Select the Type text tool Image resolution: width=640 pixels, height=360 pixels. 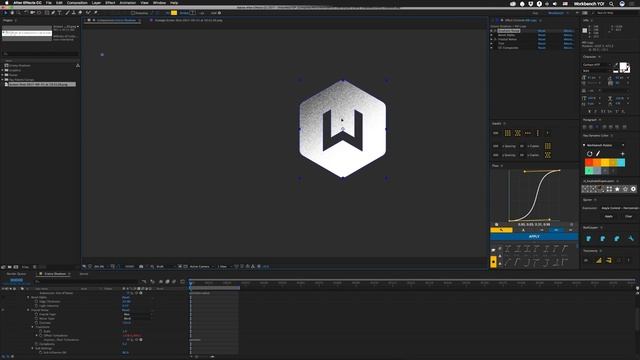tap(60, 13)
